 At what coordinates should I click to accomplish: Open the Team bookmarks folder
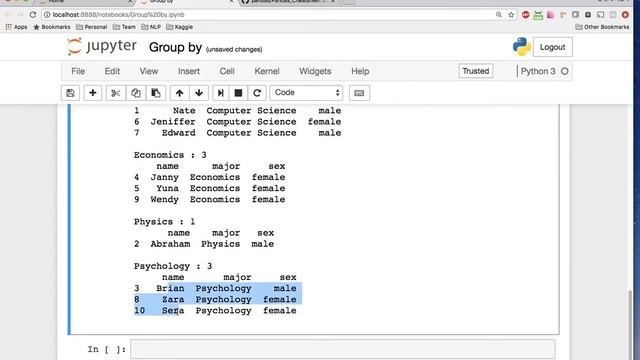(x=124, y=27)
